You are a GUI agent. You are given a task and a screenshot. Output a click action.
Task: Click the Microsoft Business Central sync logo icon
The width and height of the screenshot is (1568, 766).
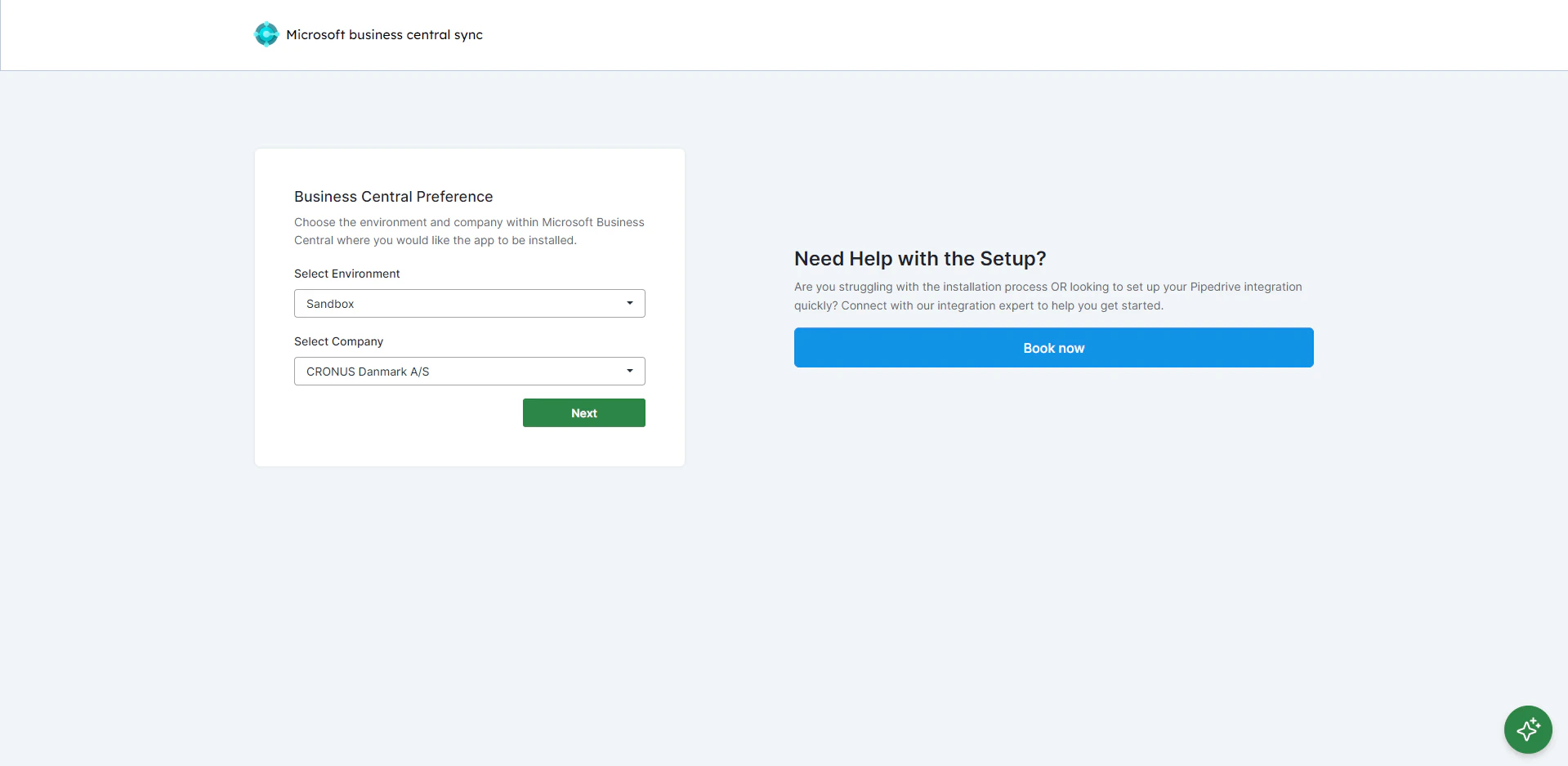(x=266, y=34)
